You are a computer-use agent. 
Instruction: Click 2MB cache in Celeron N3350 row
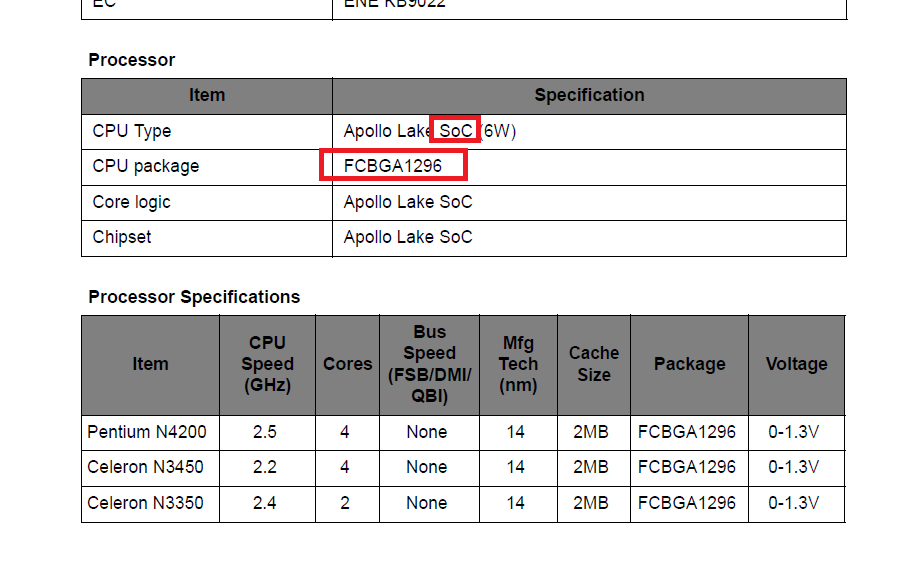(x=591, y=503)
